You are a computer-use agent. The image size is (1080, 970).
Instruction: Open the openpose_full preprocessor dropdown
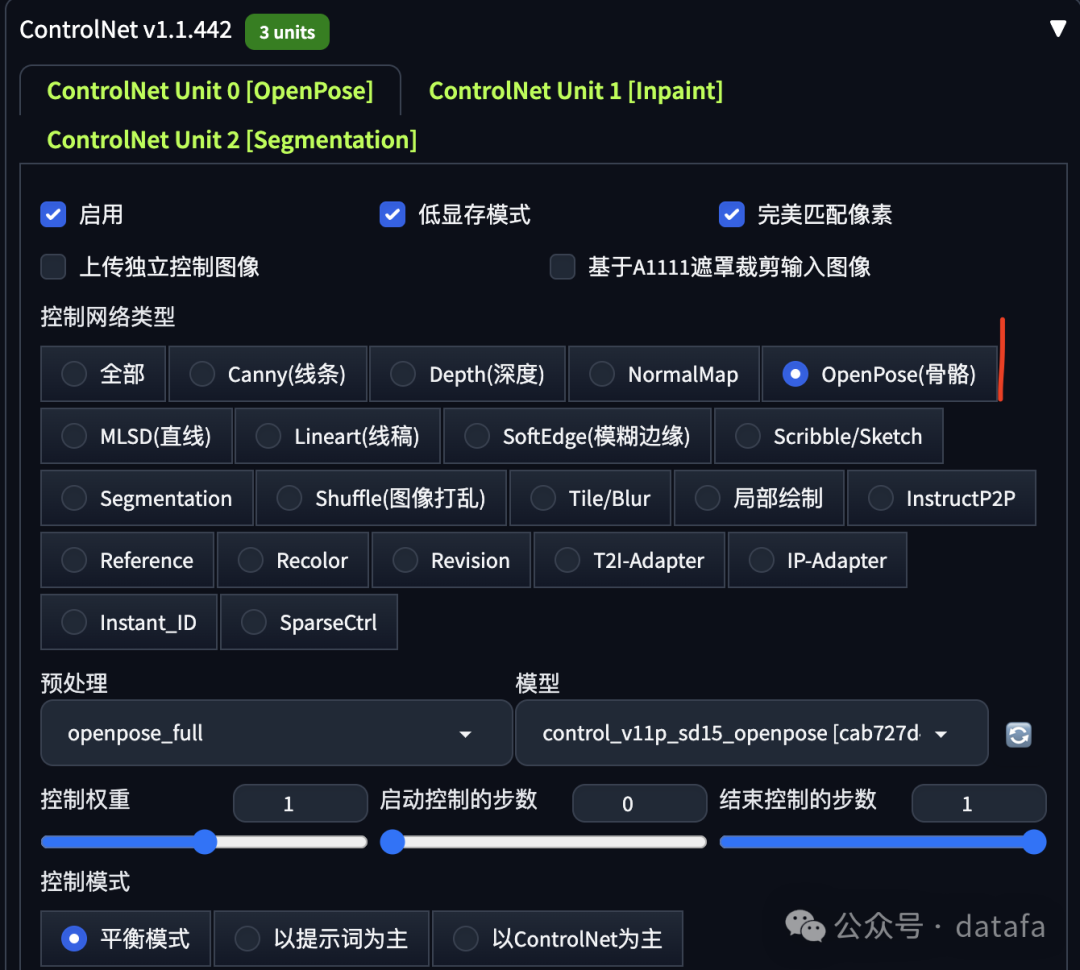[276, 733]
